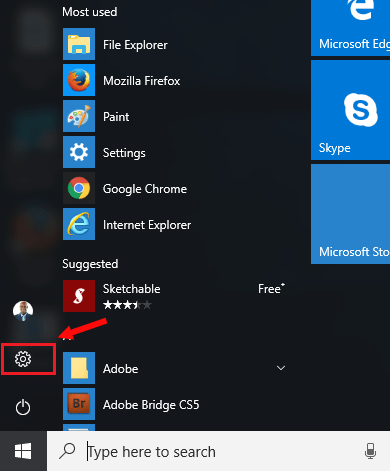Click the gear icon in the left rail
Screen dimensions: 390x471
pyautogui.click(x=23, y=359)
